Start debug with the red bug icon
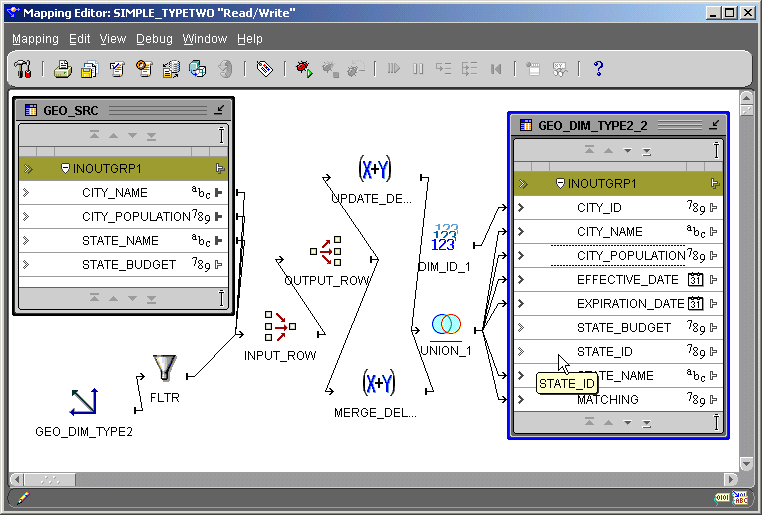The width and height of the screenshot is (762, 515). point(304,69)
